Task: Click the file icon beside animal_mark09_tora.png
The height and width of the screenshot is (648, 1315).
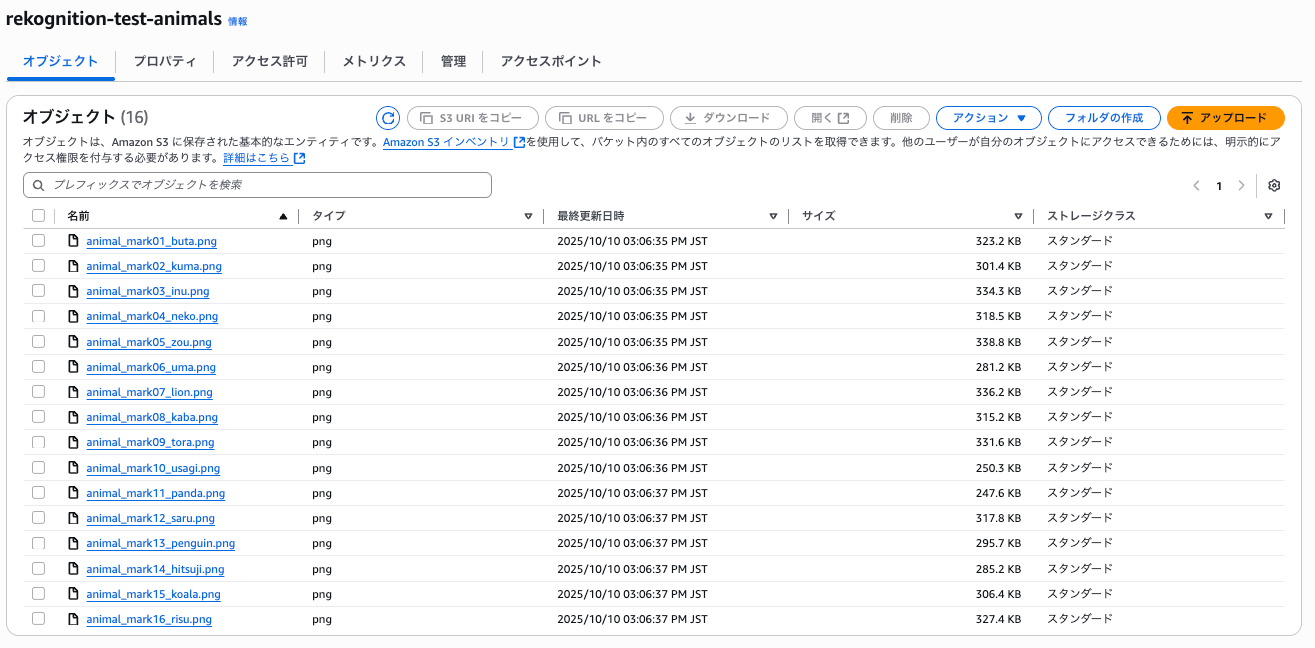Action: pos(73,442)
